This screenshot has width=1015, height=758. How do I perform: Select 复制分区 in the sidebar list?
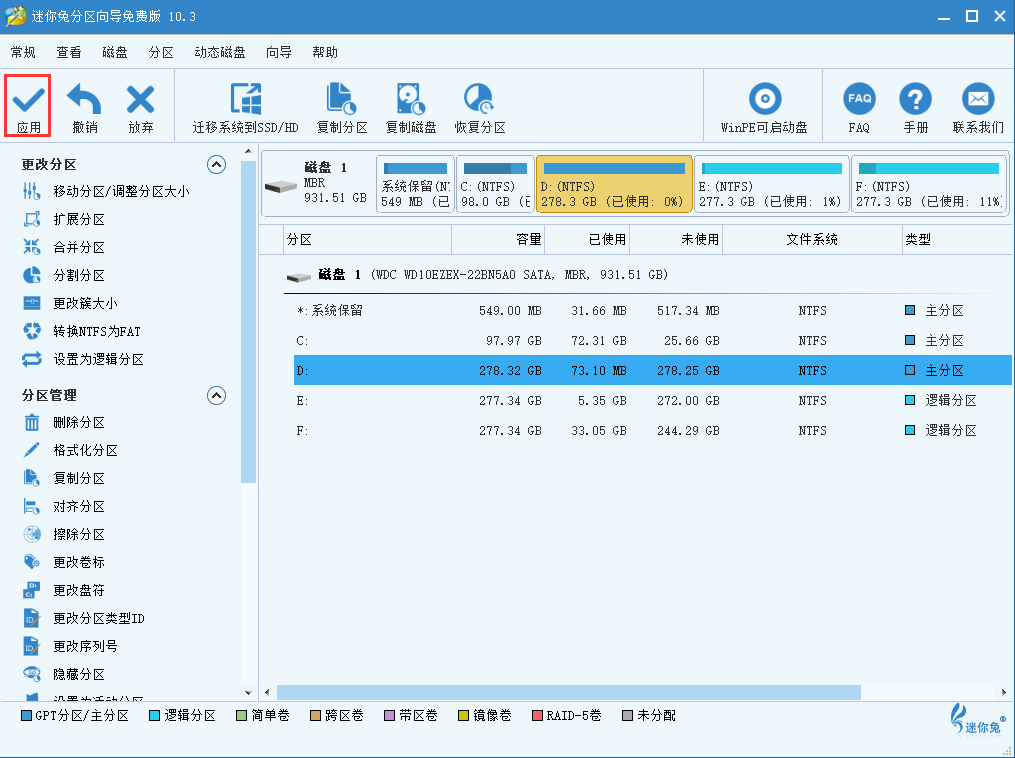[79, 478]
